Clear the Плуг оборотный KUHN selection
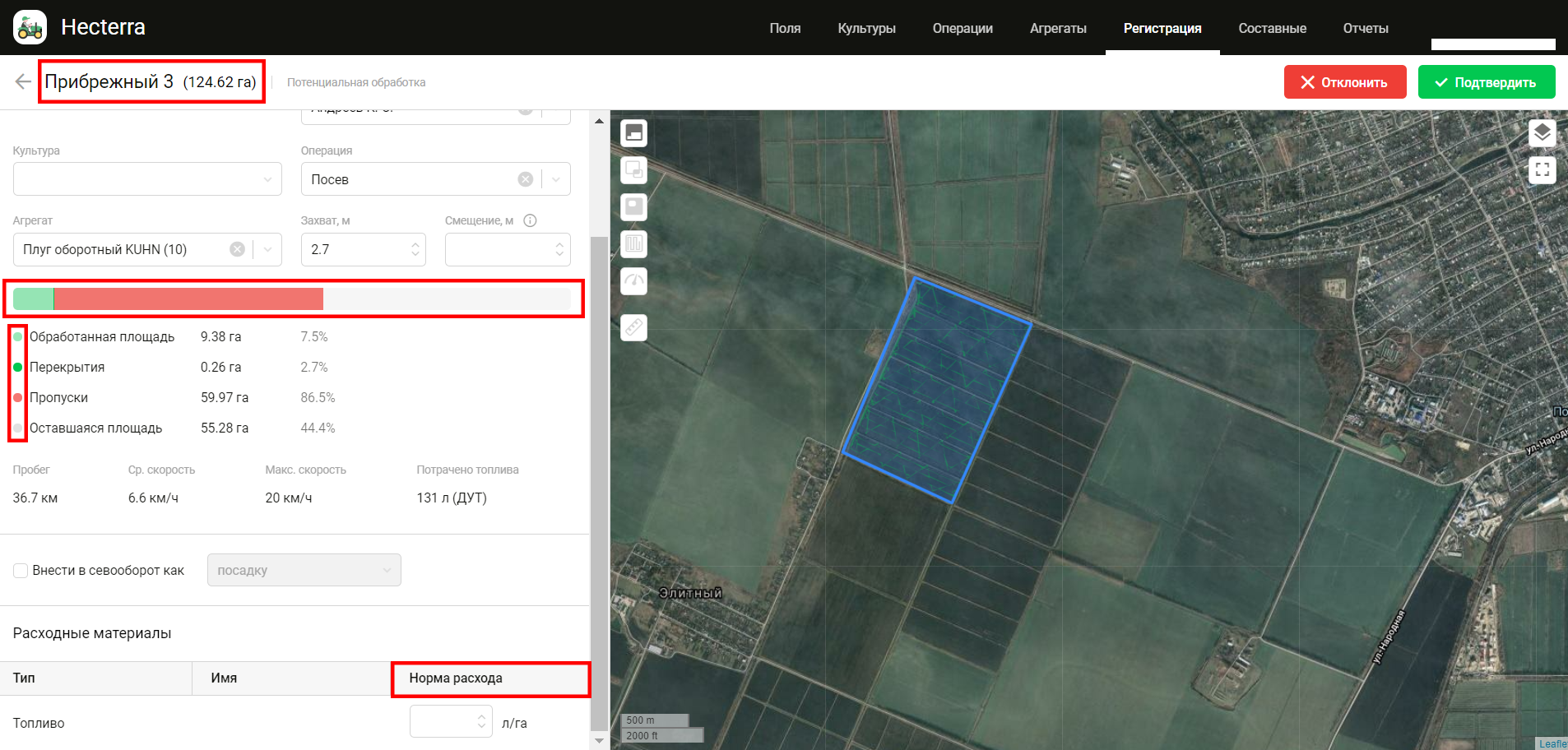The height and width of the screenshot is (750, 1568). pyautogui.click(x=237, y=249)
